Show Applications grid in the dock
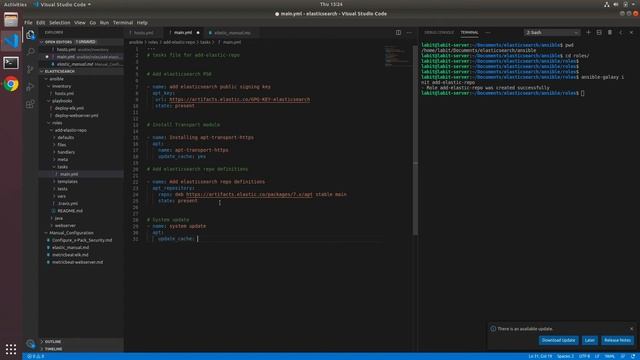Screen dimensions: 640x360 click(11, 349)
